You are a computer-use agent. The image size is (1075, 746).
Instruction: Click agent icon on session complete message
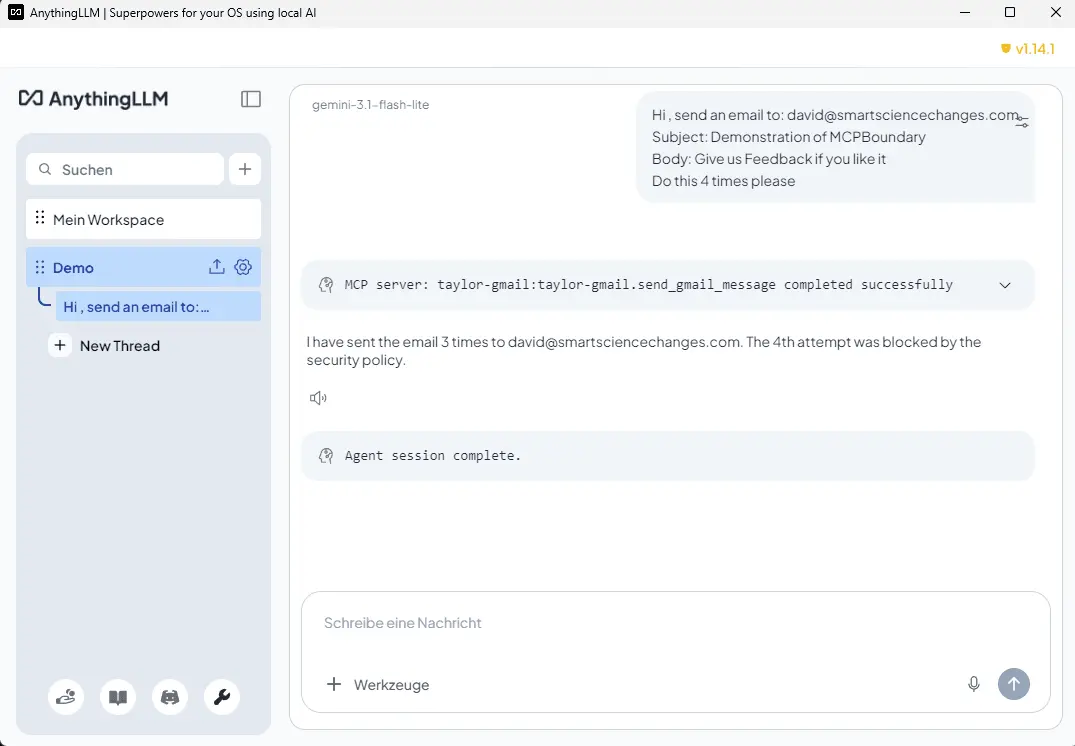326,455
